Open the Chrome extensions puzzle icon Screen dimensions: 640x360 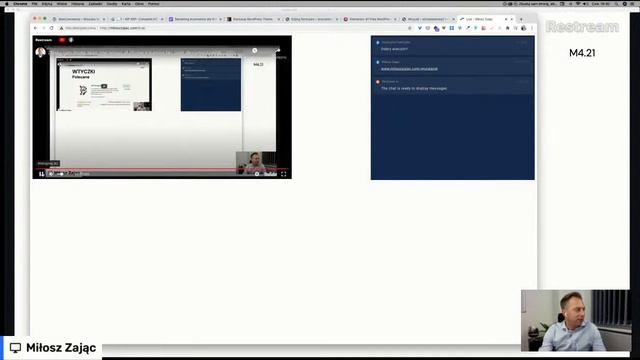pyautogui.click(x=507, y=28)
